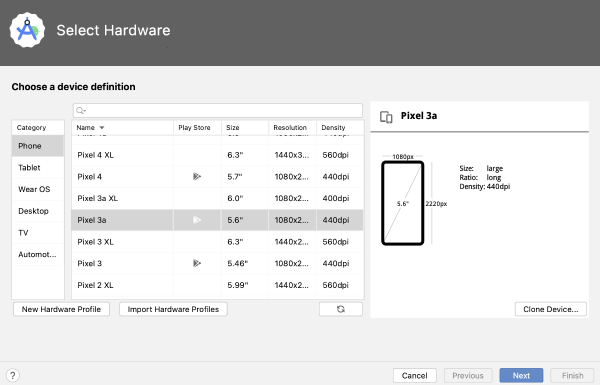Select the TV category
Viewport: 600px width, 385px height.
(38, 233)
